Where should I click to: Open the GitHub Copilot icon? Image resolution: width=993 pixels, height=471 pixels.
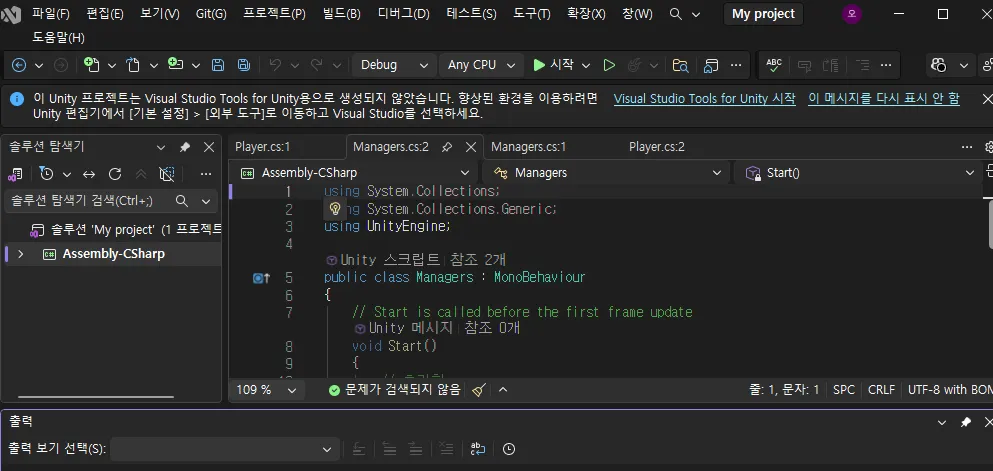[939, 65]
